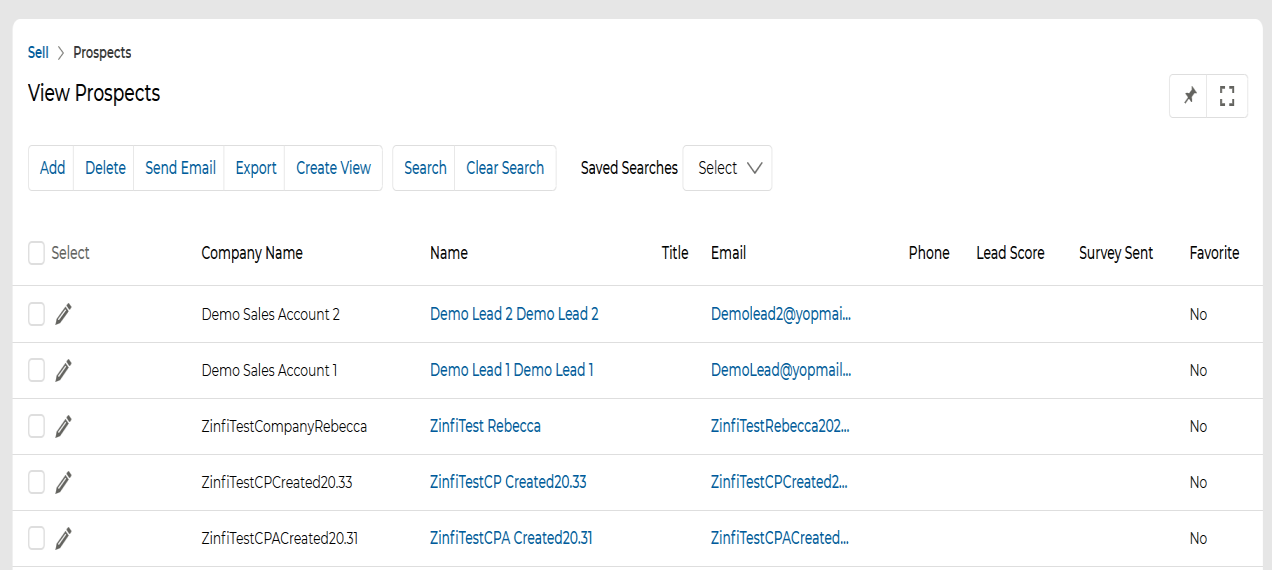
Task: Open the ZinfiTest Rebecca prospect name
Action: click(x=485, y=426)
